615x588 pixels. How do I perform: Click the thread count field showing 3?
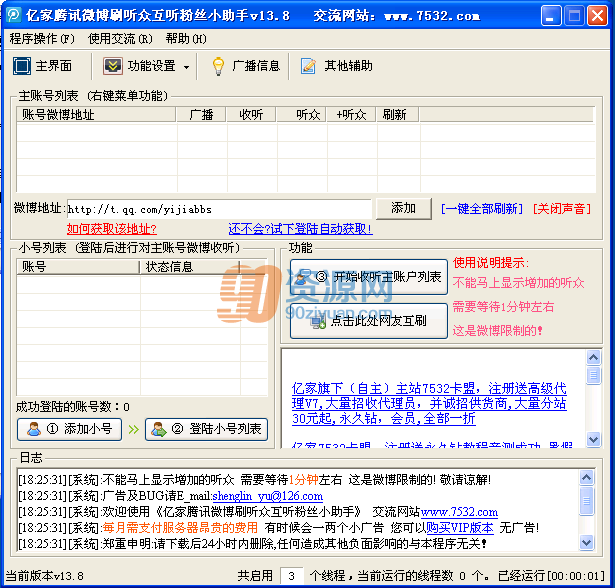tap(292, 576)
